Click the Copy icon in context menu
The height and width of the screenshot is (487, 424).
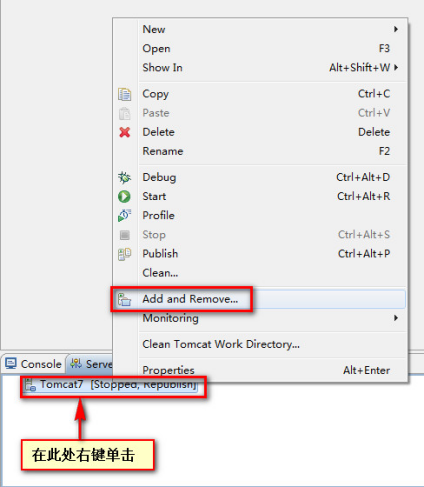[124, 94]
